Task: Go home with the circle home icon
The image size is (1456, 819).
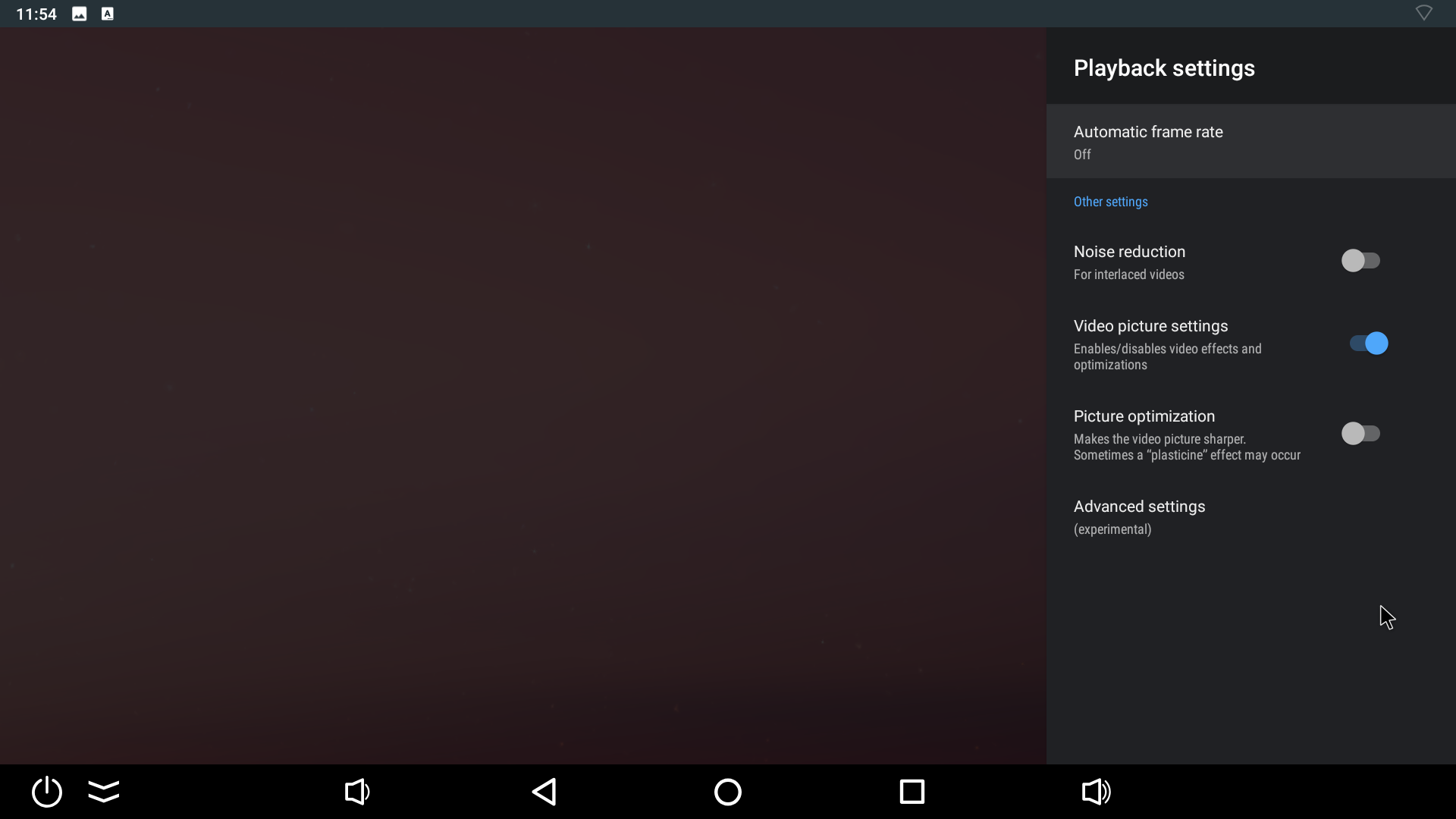Action: tap(728, 792)
